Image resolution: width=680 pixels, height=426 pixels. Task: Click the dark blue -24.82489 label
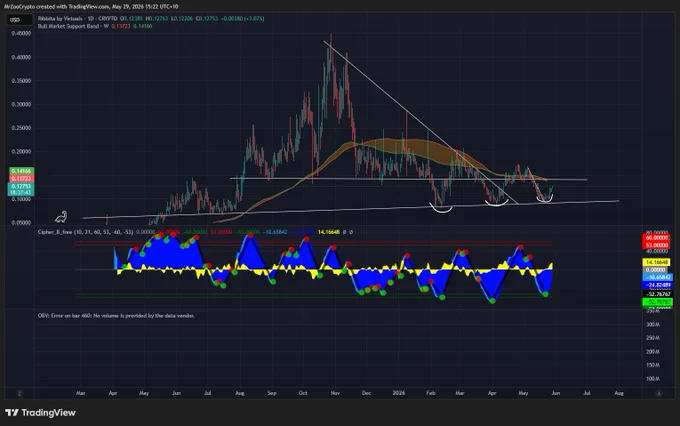coord(658,285)
